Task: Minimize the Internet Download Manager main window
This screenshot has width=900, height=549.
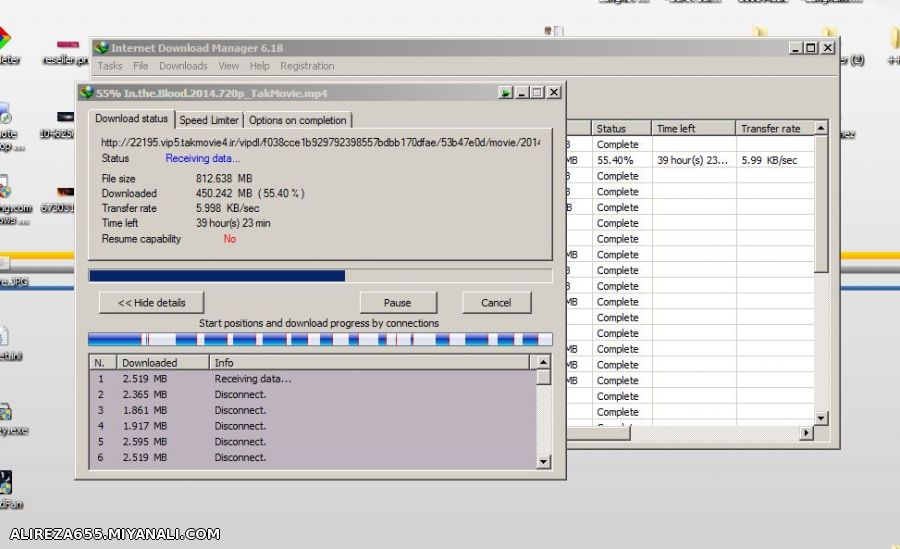Action: pos(795,48)
